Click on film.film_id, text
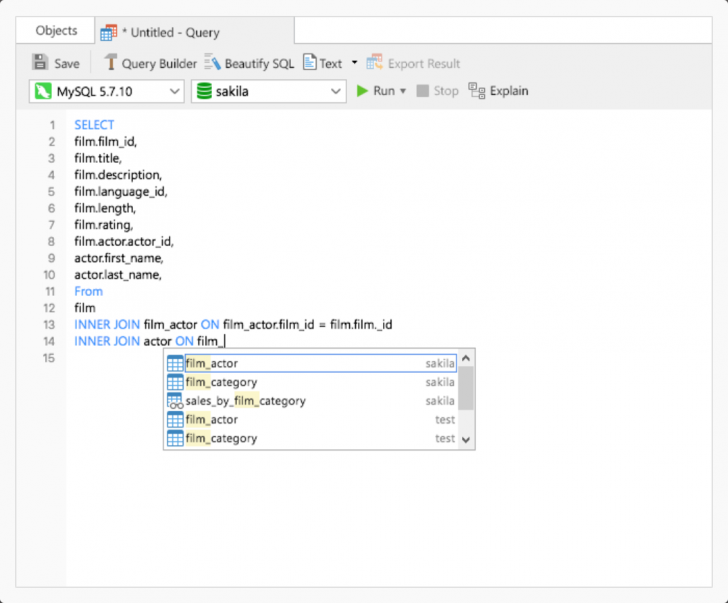Viewport: 728px width, 603px height. pos(106,142)
